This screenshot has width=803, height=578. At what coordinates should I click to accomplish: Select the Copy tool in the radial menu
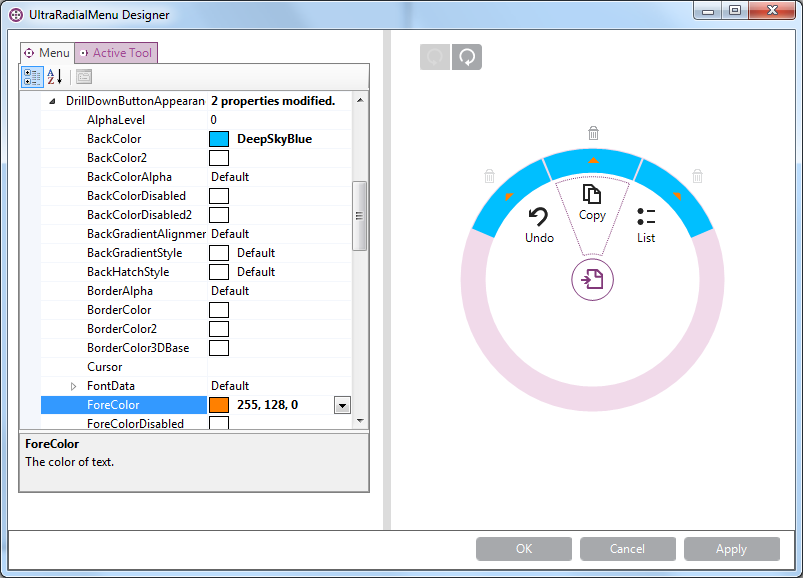coord(592,202)
